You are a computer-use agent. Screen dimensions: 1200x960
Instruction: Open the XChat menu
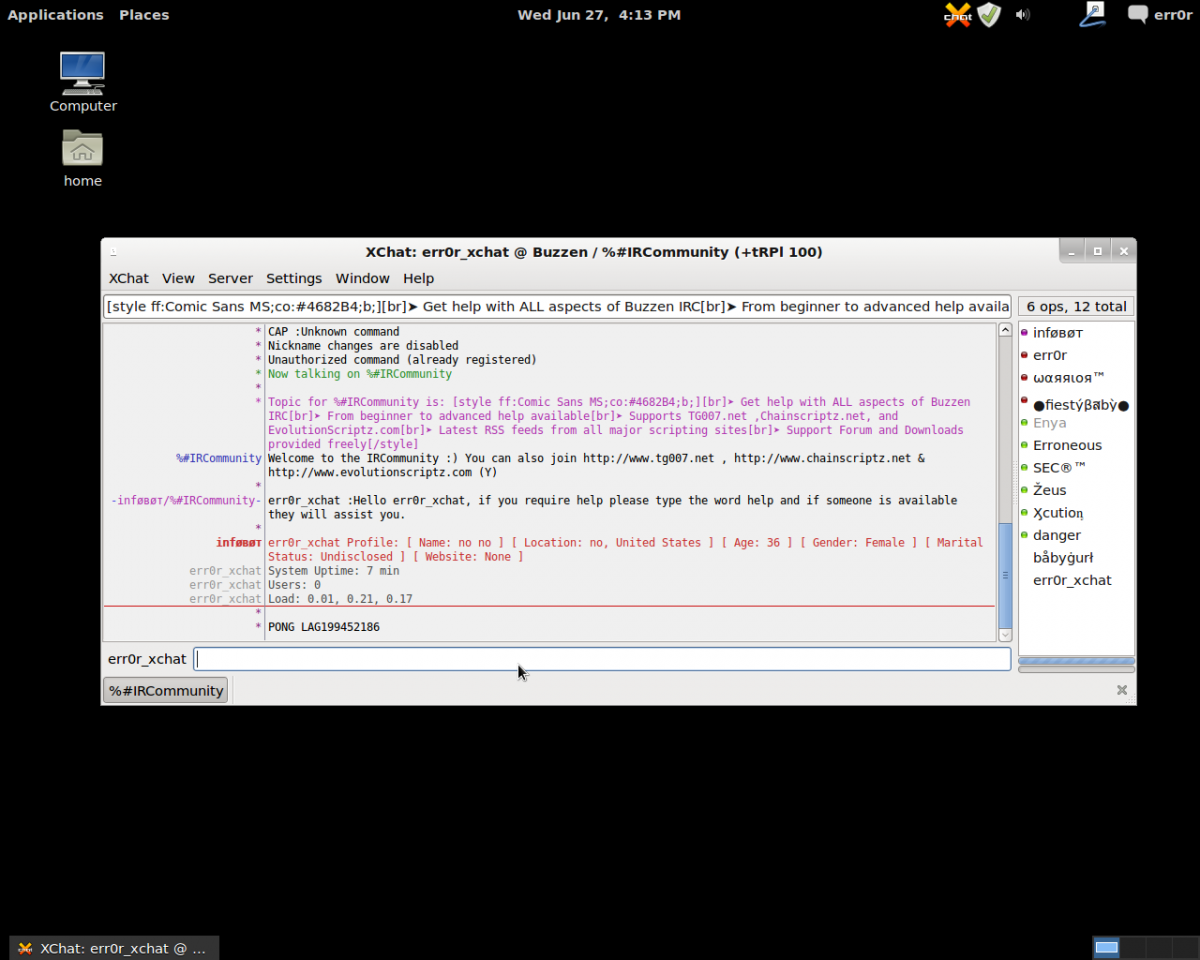coord(129,278)
